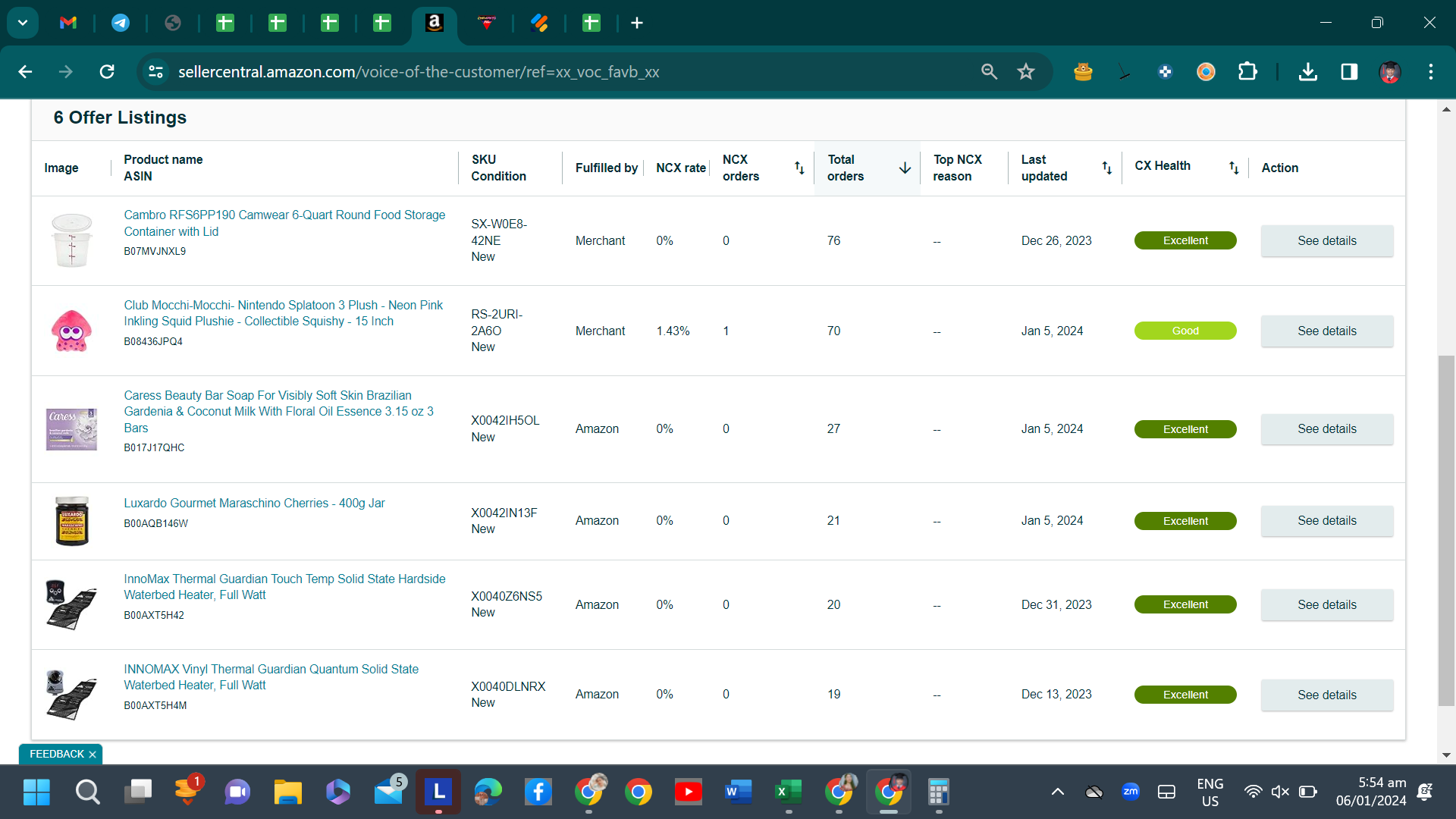Image resolution: width=1456 pixels, height=819 pixels.
Task: Select ASIN B08436JPQ4
Action: (153, 341)
